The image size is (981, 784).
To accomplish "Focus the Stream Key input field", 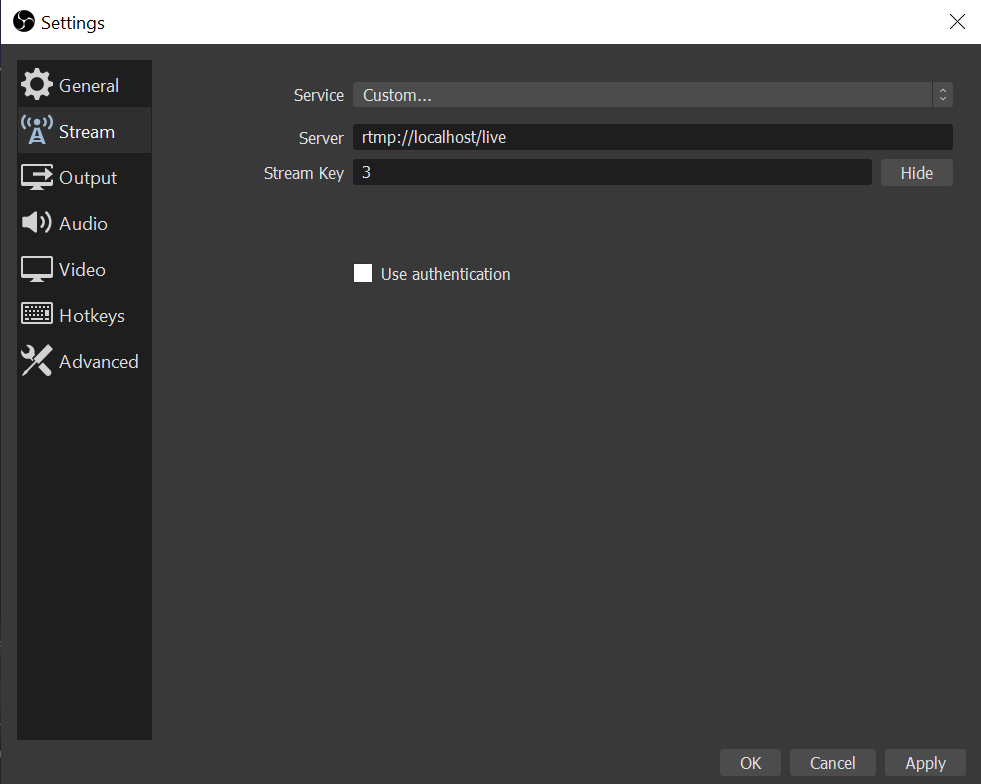I will click(612, 172).
